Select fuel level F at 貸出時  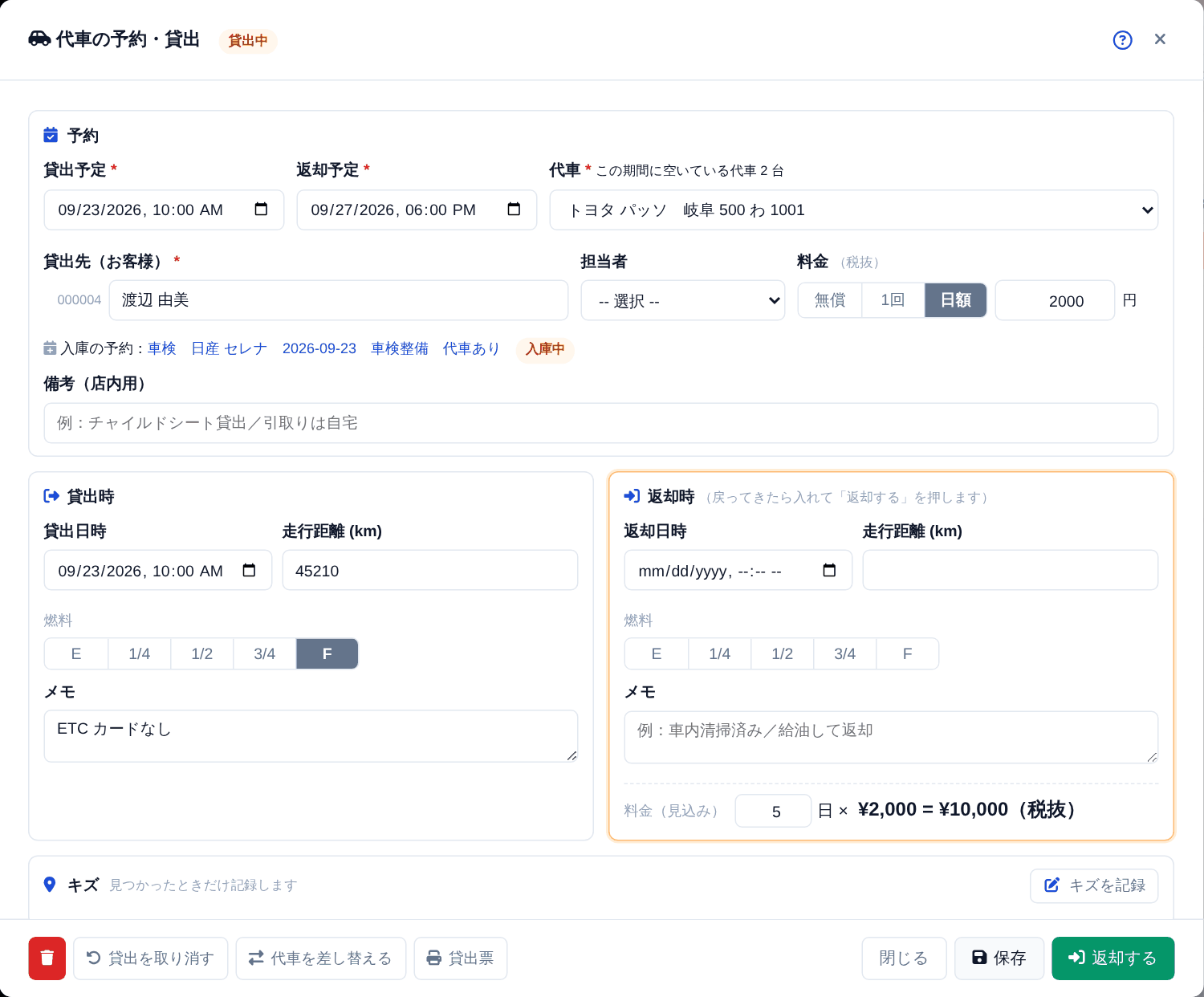327,654
